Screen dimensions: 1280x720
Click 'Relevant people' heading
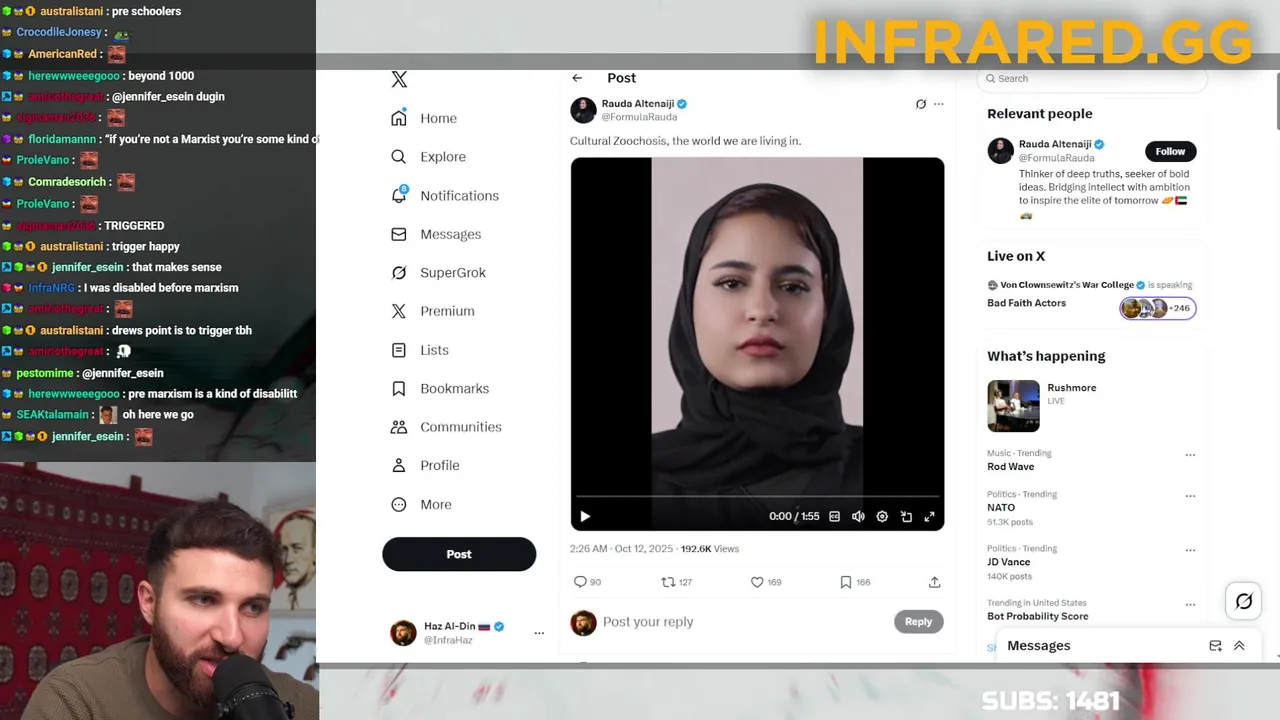pyautogui.click(x=1040, y=114)
